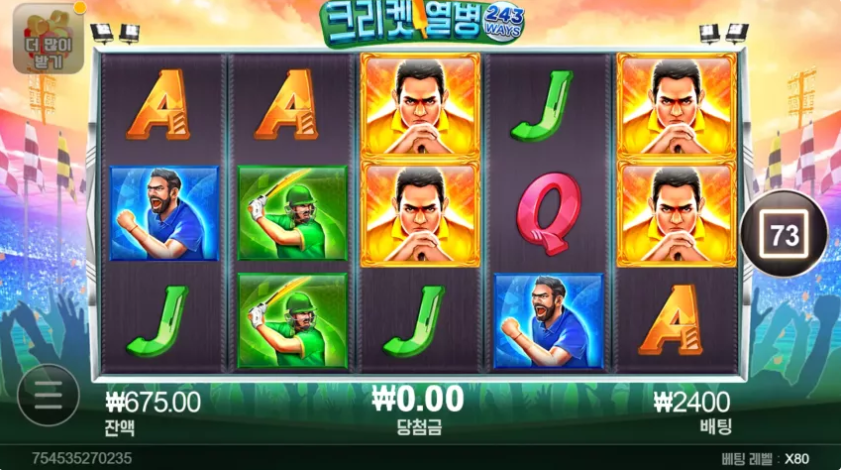Click the ₩675.00 balance display

point(153,402)
